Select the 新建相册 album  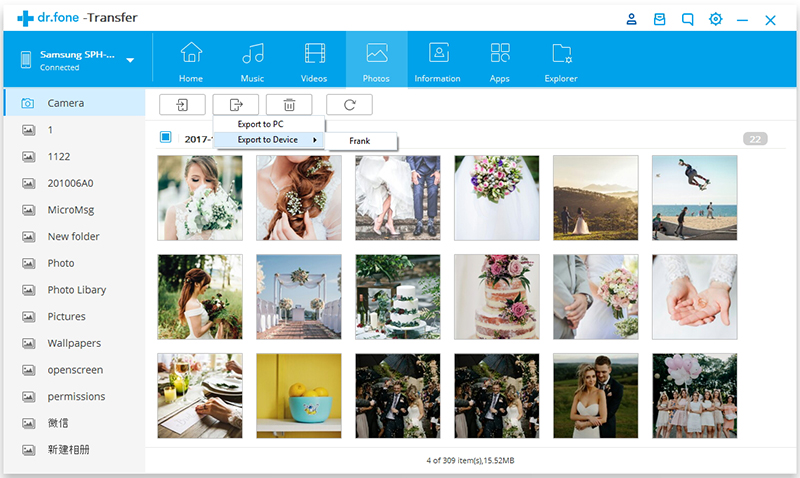(74, 449)
